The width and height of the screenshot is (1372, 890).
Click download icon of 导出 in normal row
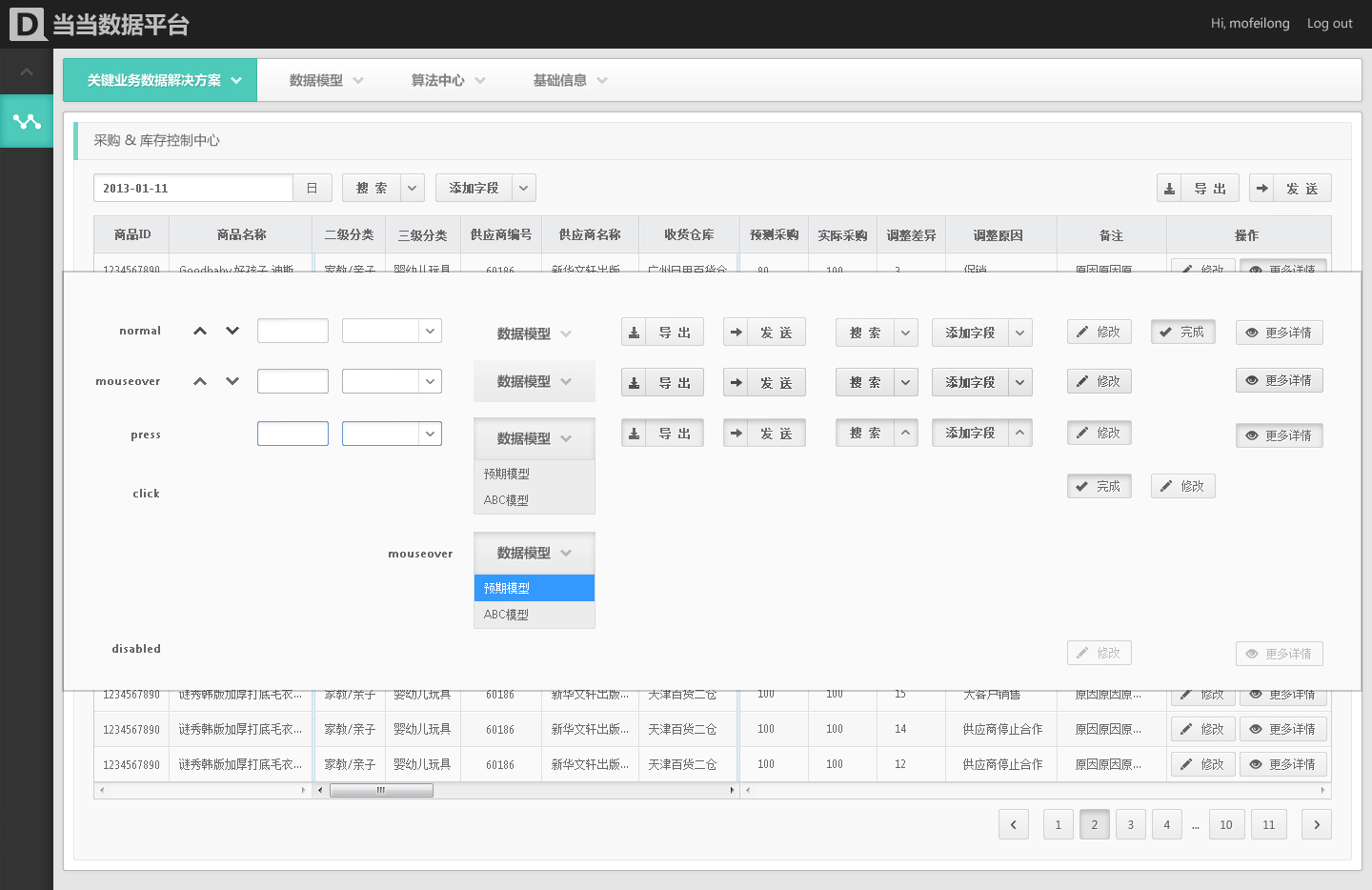(x=634, y=333)
